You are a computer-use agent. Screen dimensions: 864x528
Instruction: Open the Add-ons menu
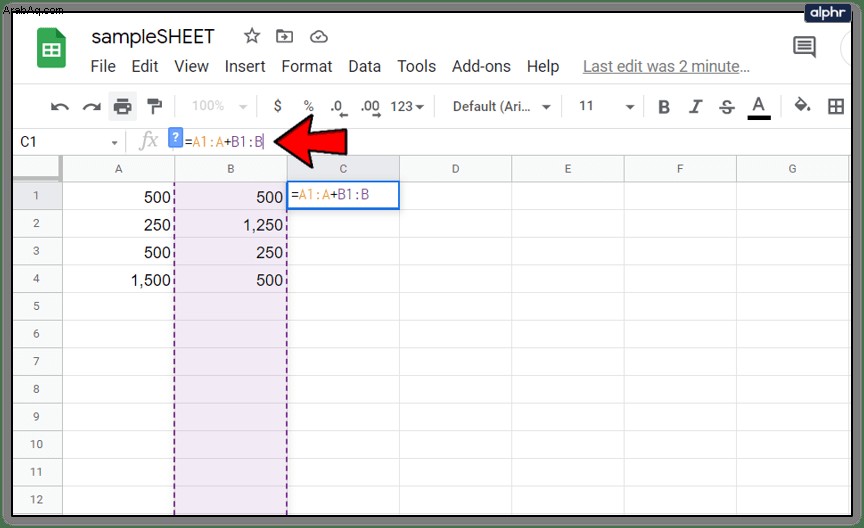coord(481,66)
